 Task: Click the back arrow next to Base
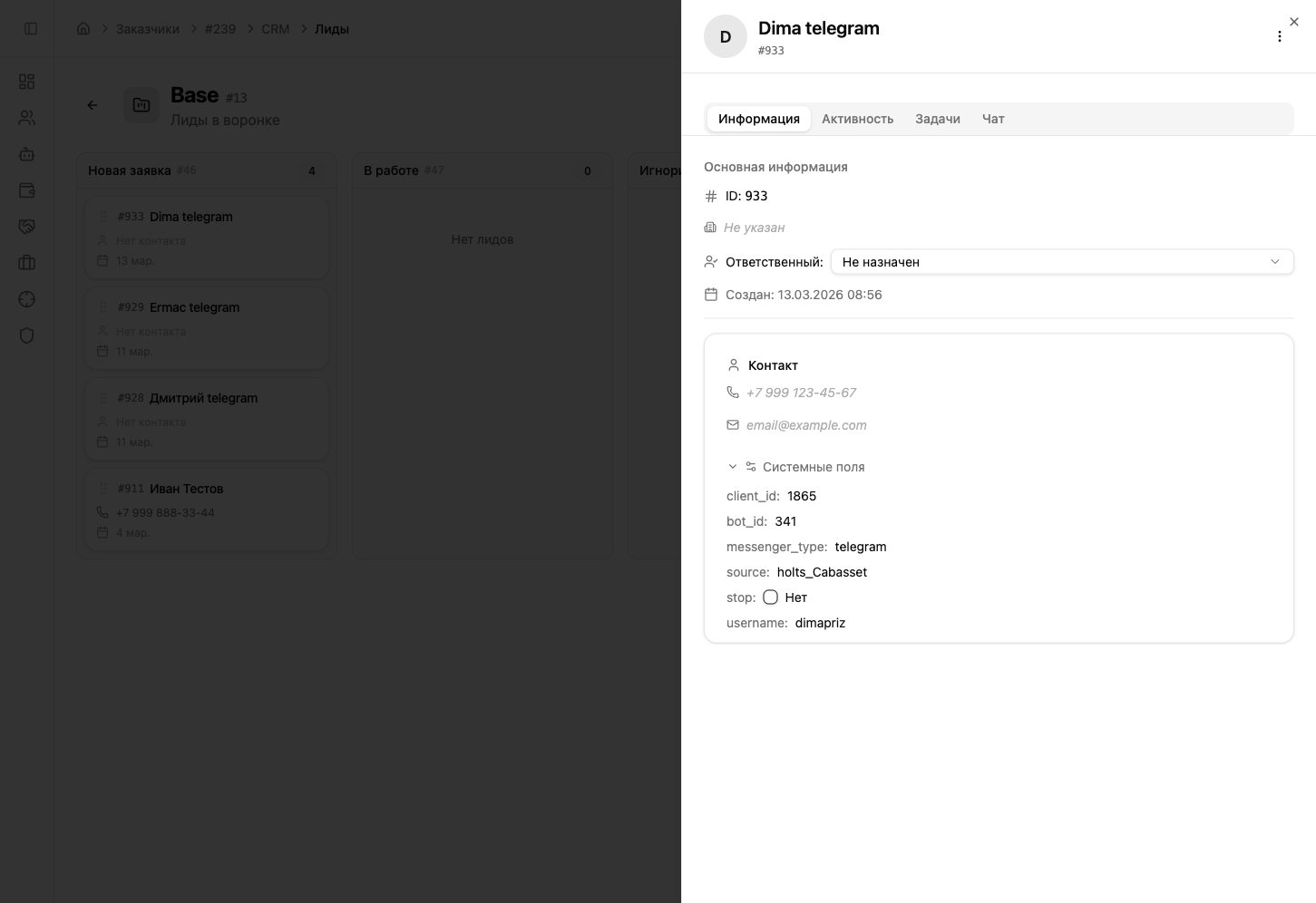[x=93, y=105]
